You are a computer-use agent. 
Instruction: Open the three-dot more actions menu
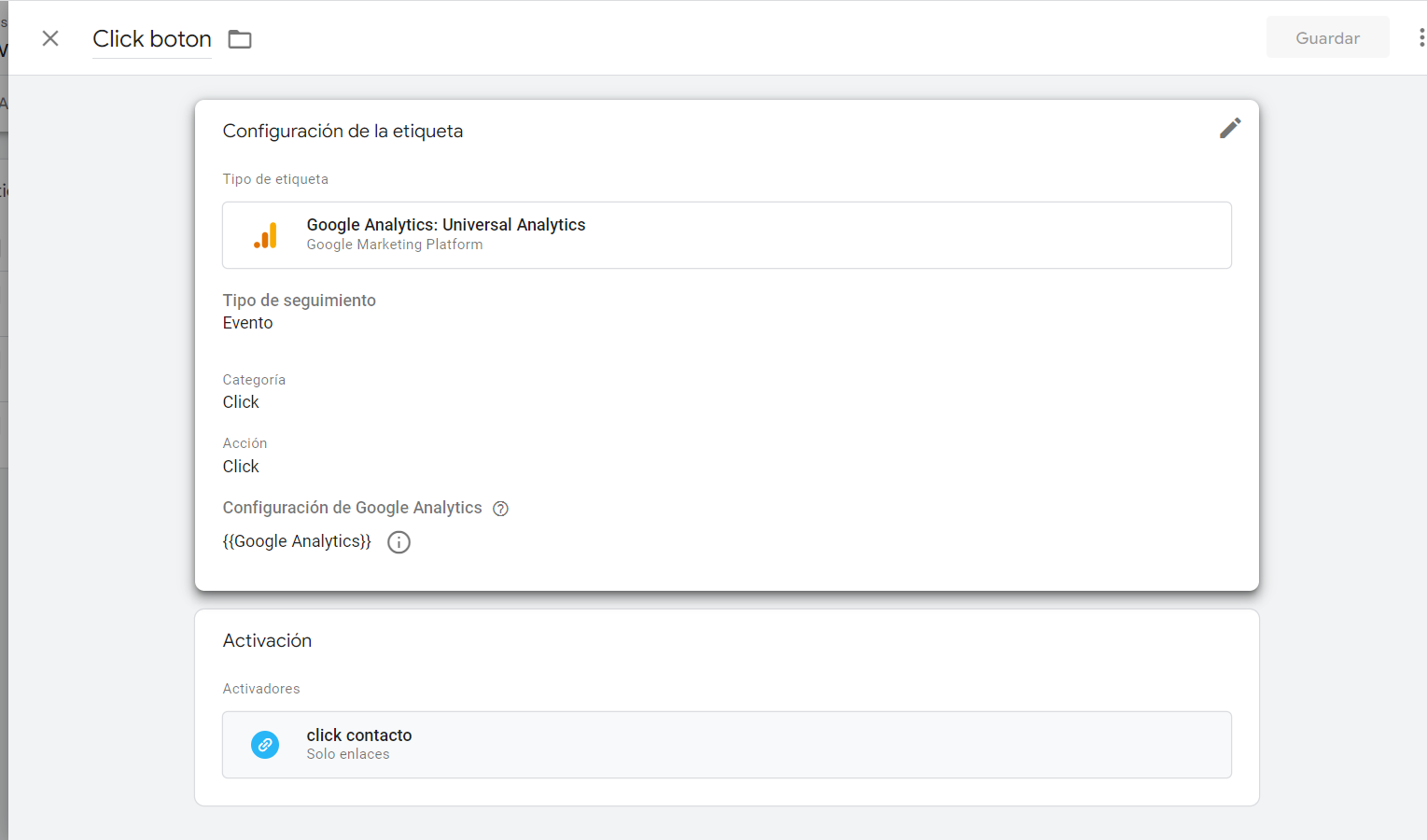(x=1420, y=37)
